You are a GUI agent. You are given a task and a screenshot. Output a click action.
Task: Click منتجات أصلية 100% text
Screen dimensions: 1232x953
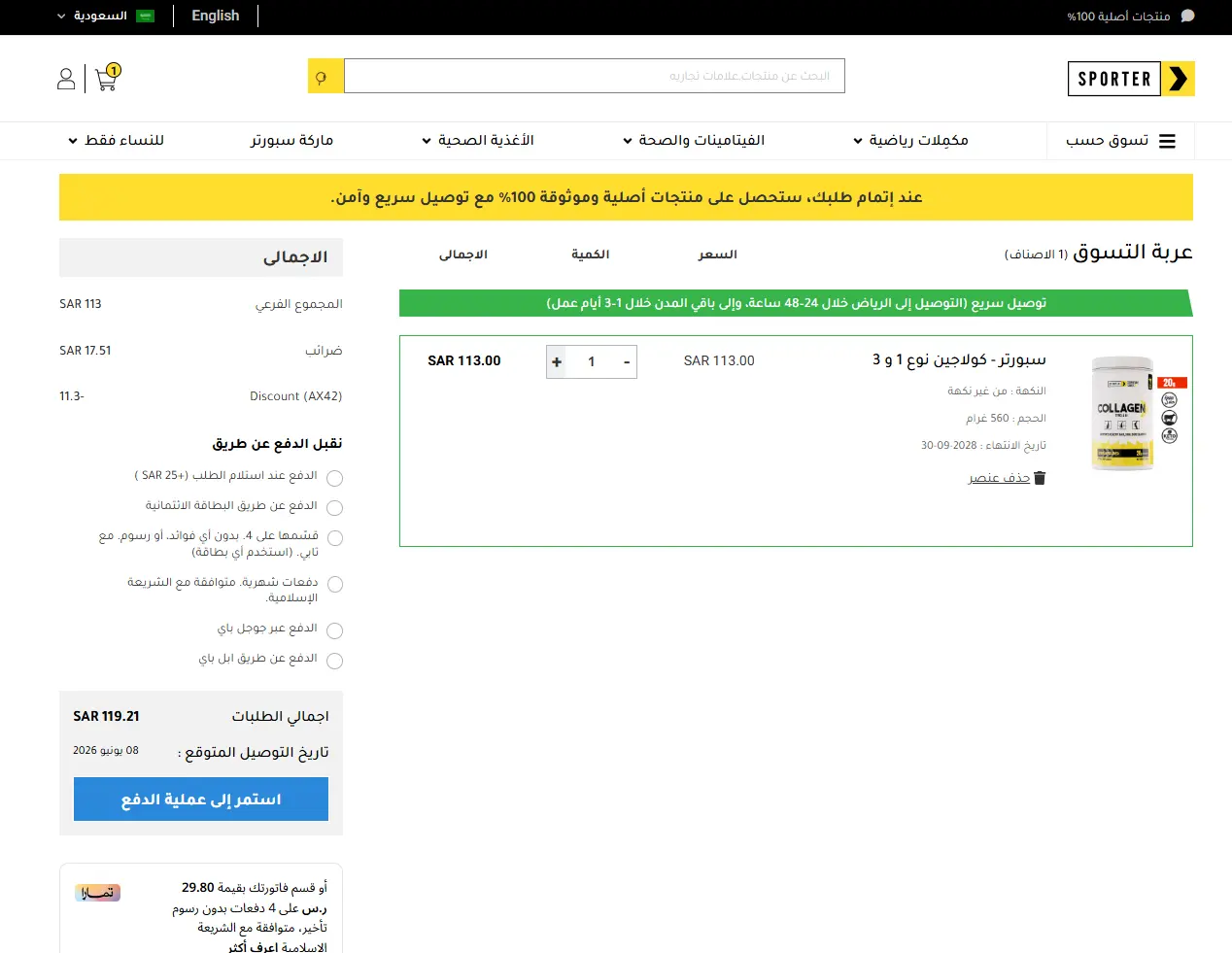(x=1118, y=17)
